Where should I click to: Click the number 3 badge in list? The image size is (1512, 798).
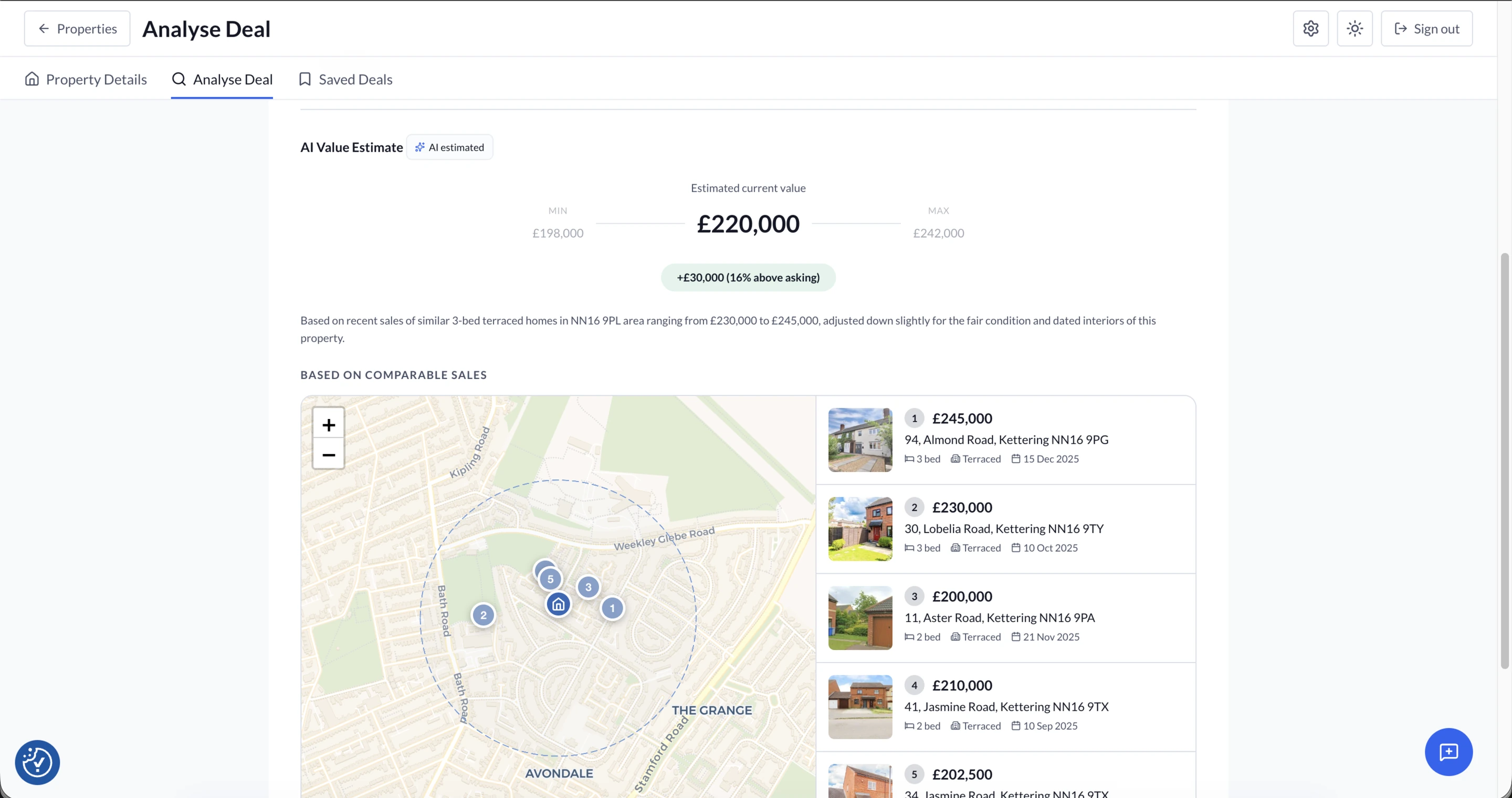click(x=915, y=597)
